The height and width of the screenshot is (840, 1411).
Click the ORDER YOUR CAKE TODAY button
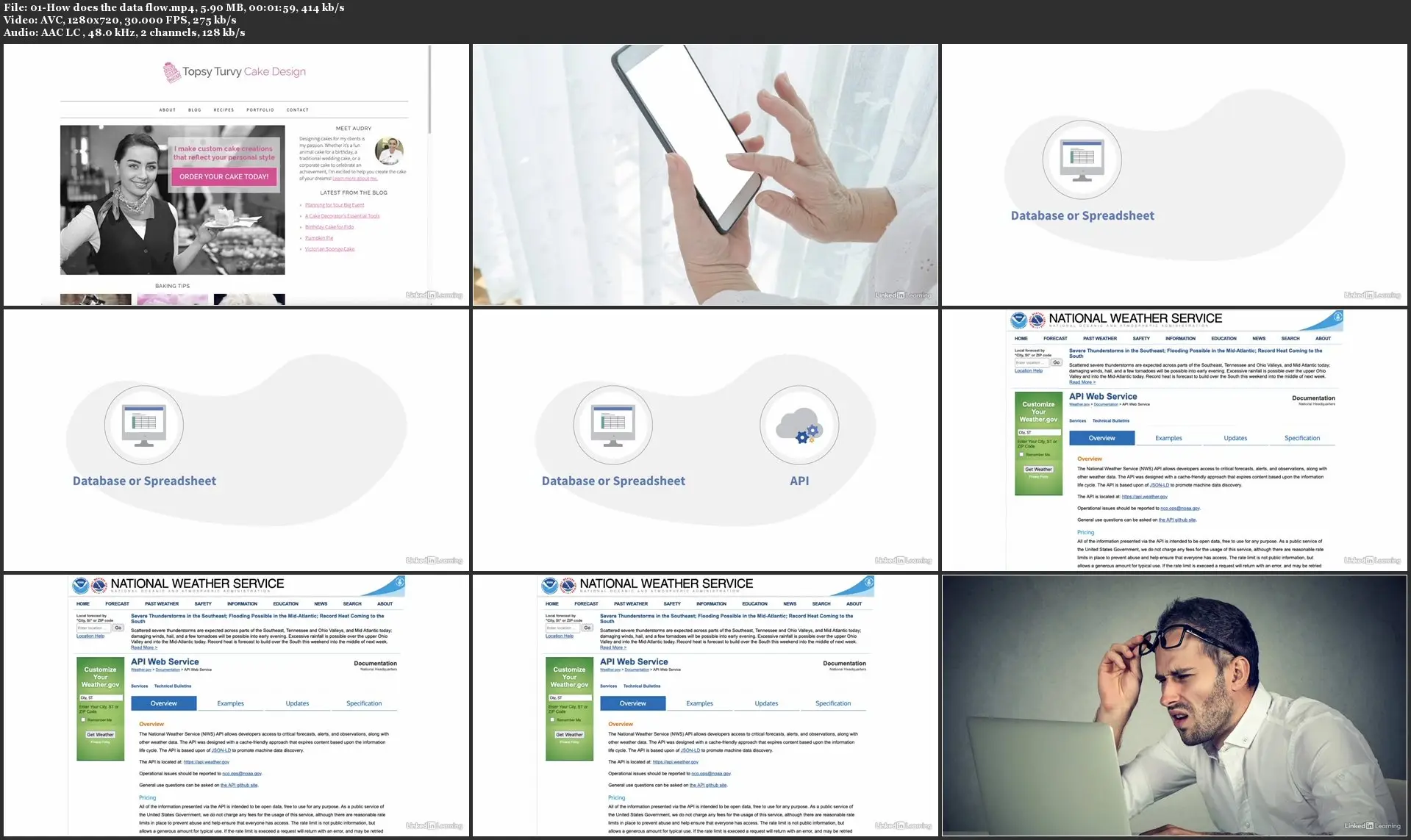pos(224,176)
